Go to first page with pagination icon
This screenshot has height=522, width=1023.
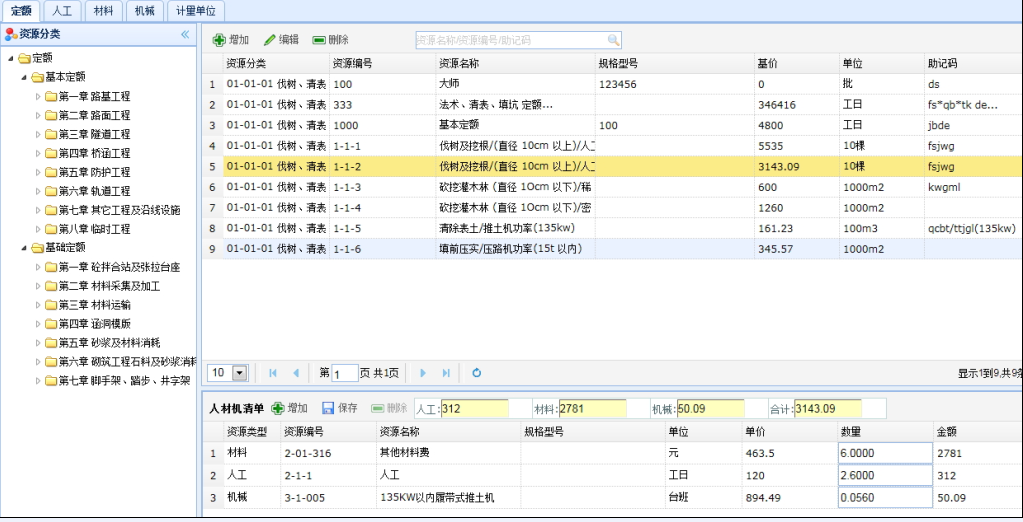[273, 373]
